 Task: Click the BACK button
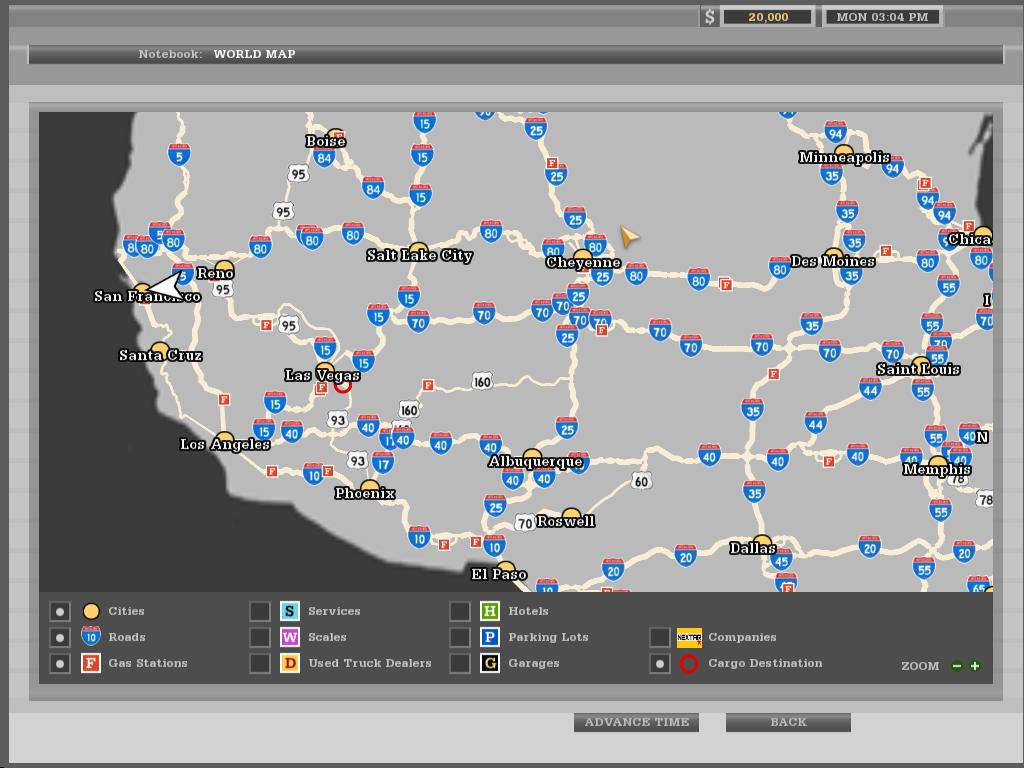coord(790,721)
